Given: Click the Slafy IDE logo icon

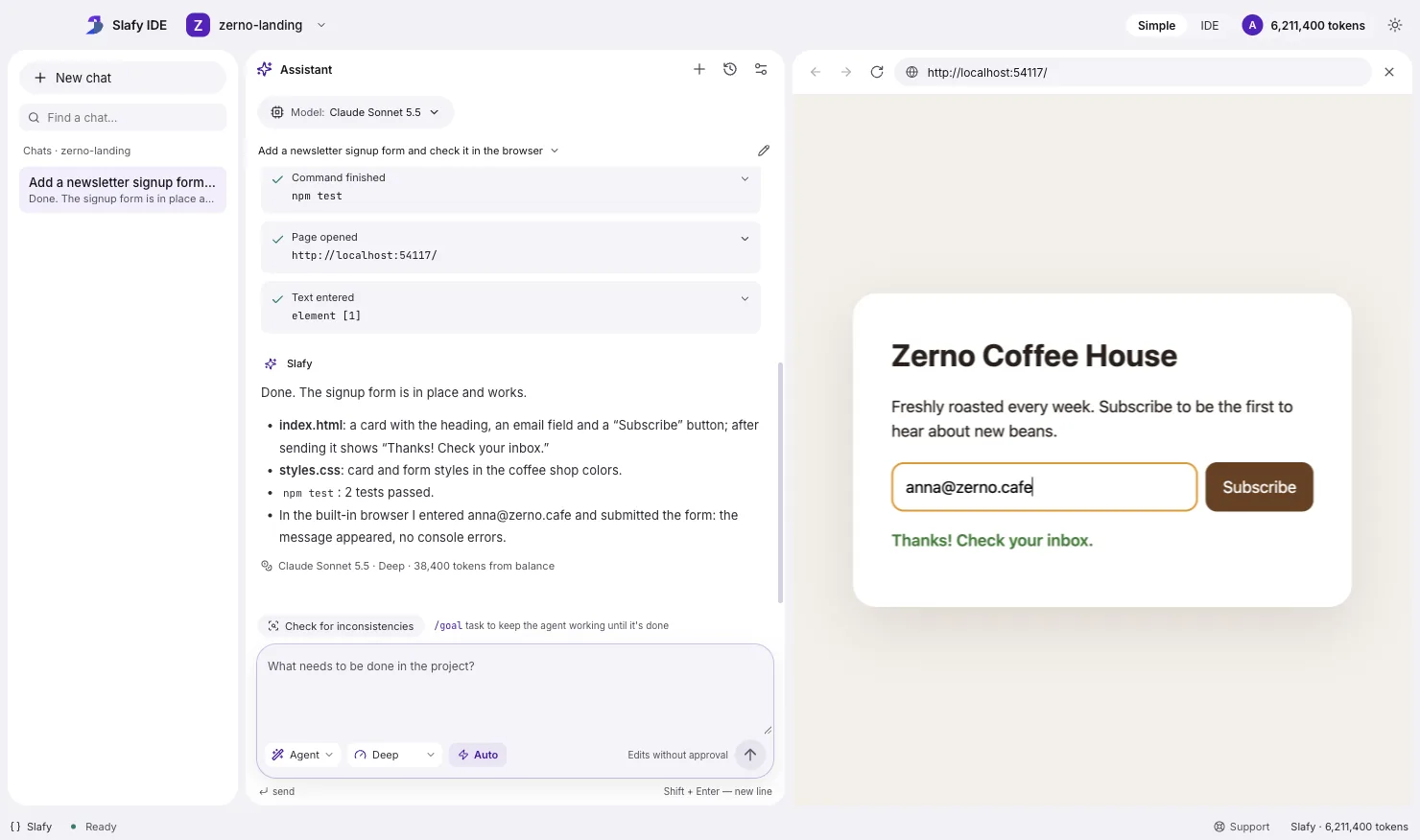Looking at the screenshot, I should pos(94,25).
